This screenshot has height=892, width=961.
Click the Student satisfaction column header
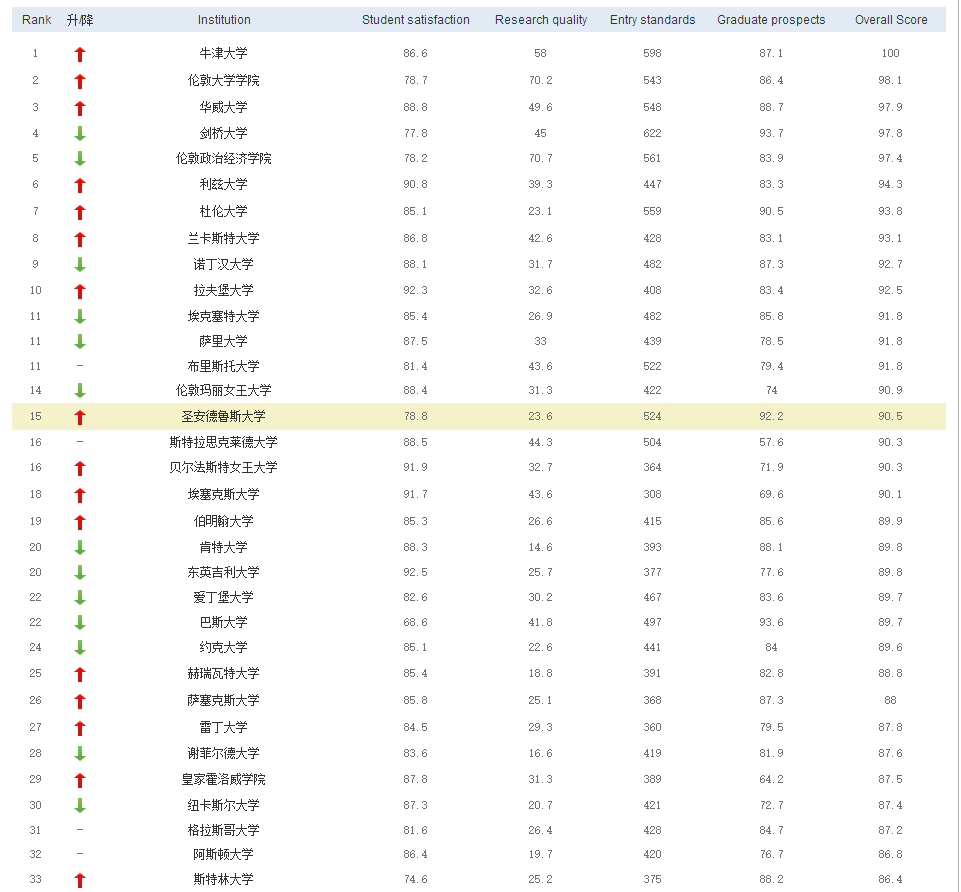[x=416, y=20]
